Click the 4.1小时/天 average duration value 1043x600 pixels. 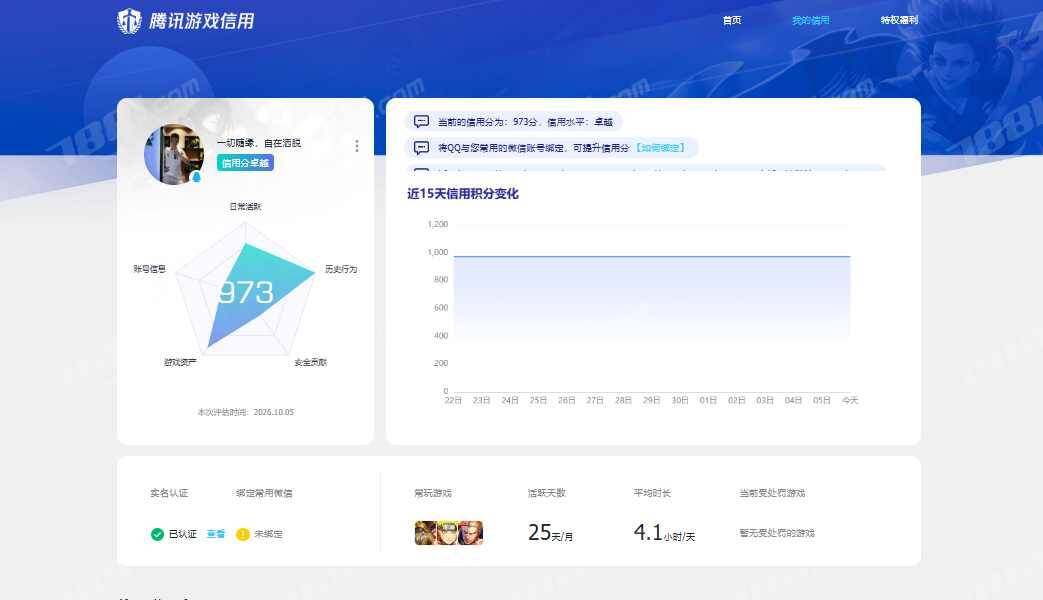coord(664,533)
